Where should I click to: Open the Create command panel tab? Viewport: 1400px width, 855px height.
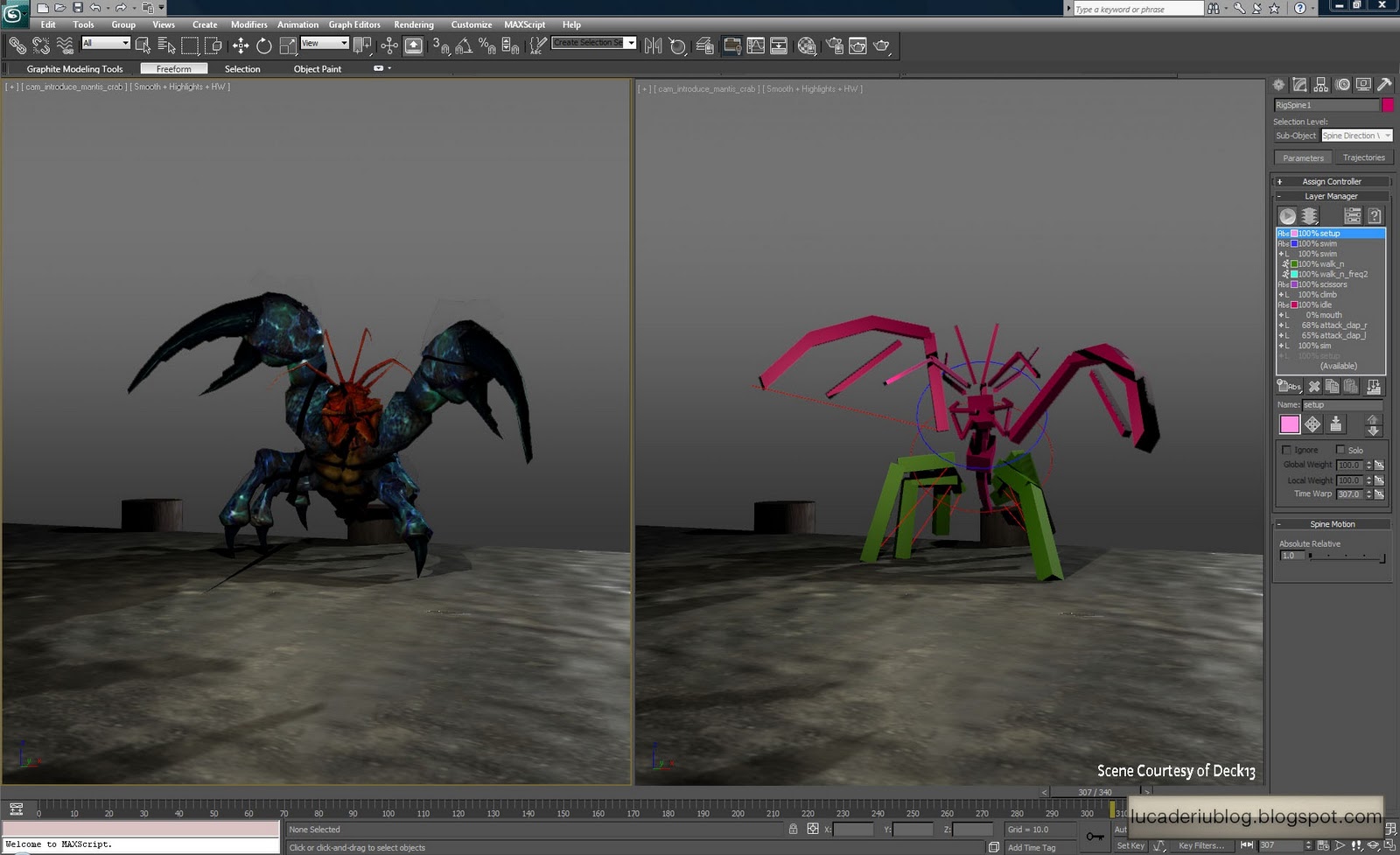(x=1279, y=85)
